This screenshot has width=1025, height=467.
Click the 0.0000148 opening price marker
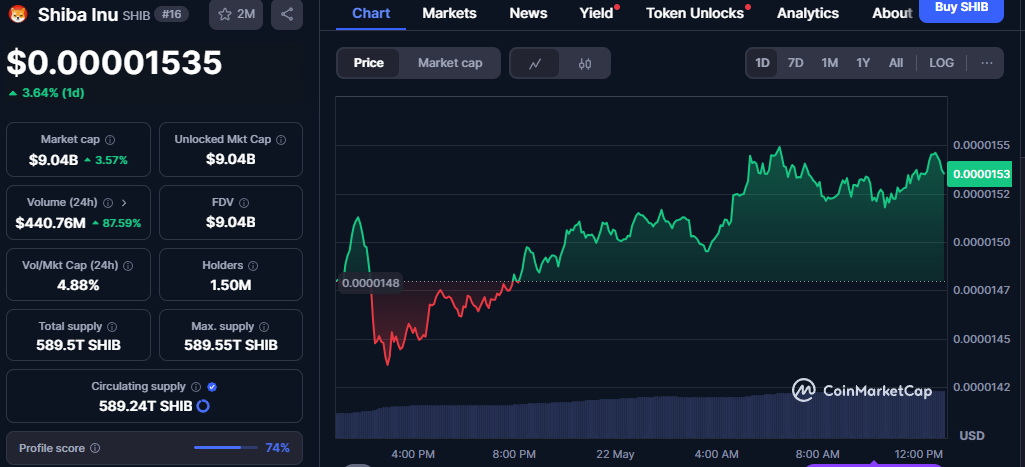371,283
